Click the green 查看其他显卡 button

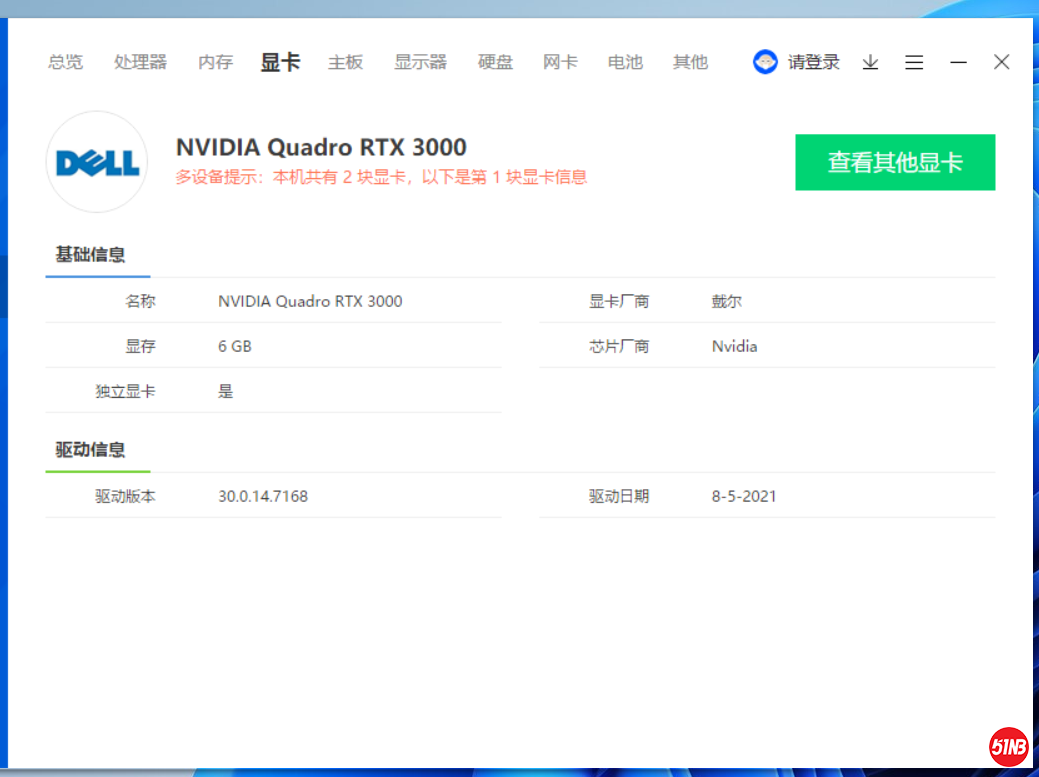[895, 162]
